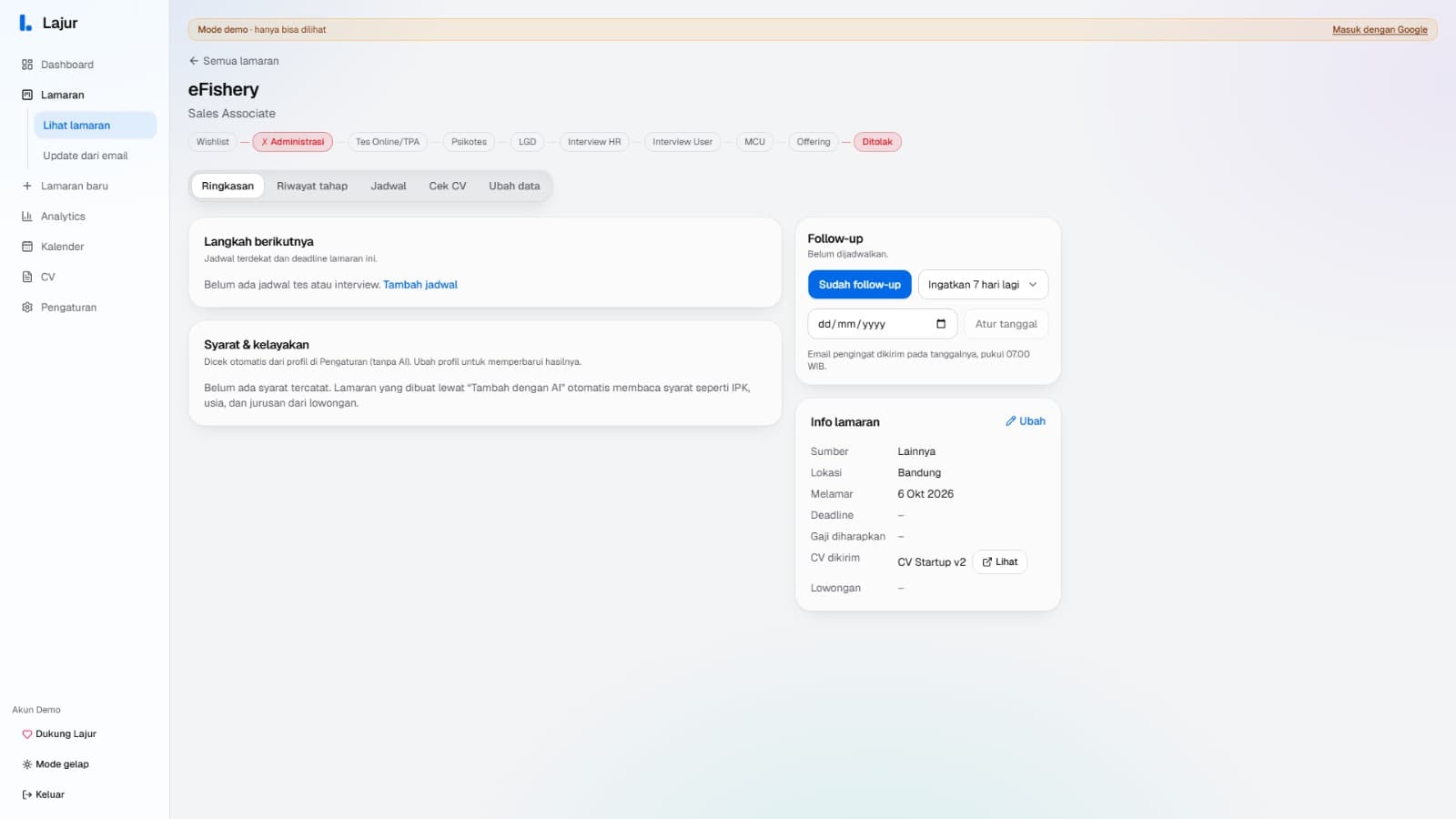Select the Tes Online/TPA stage
This screenshot has height=819, width=1456.
click(x=388, y=142)
